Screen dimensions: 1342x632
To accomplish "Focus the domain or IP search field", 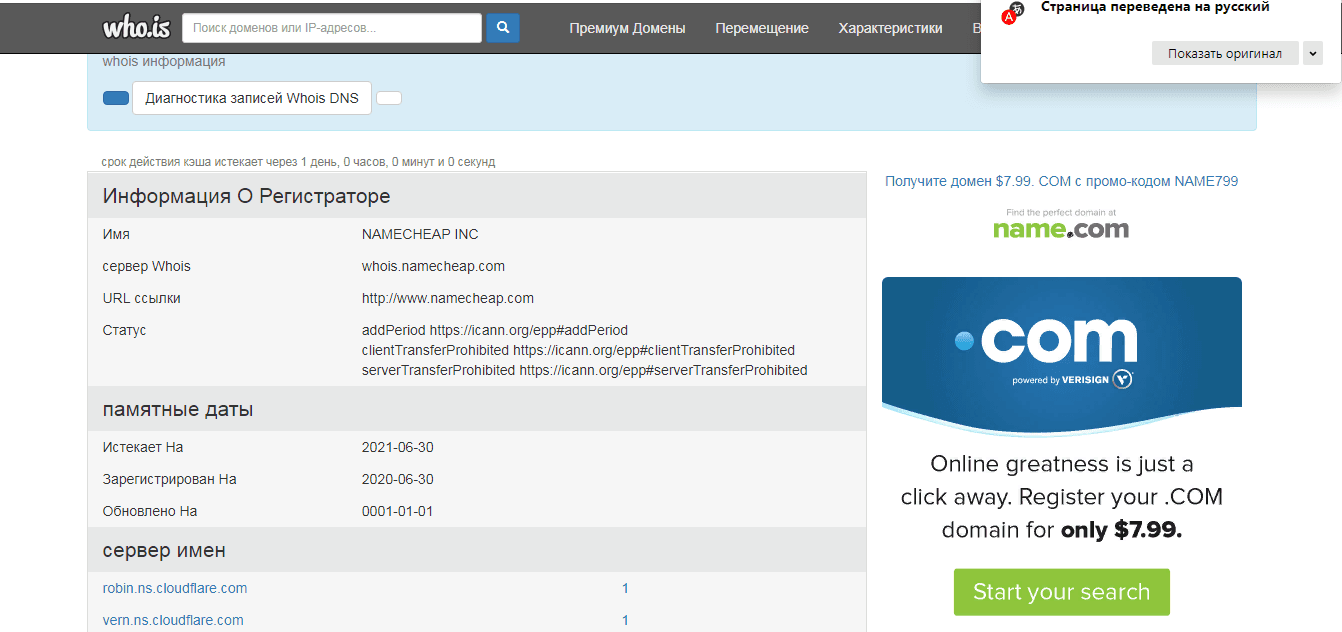I will pyautogui.click(x=332, y=28).
